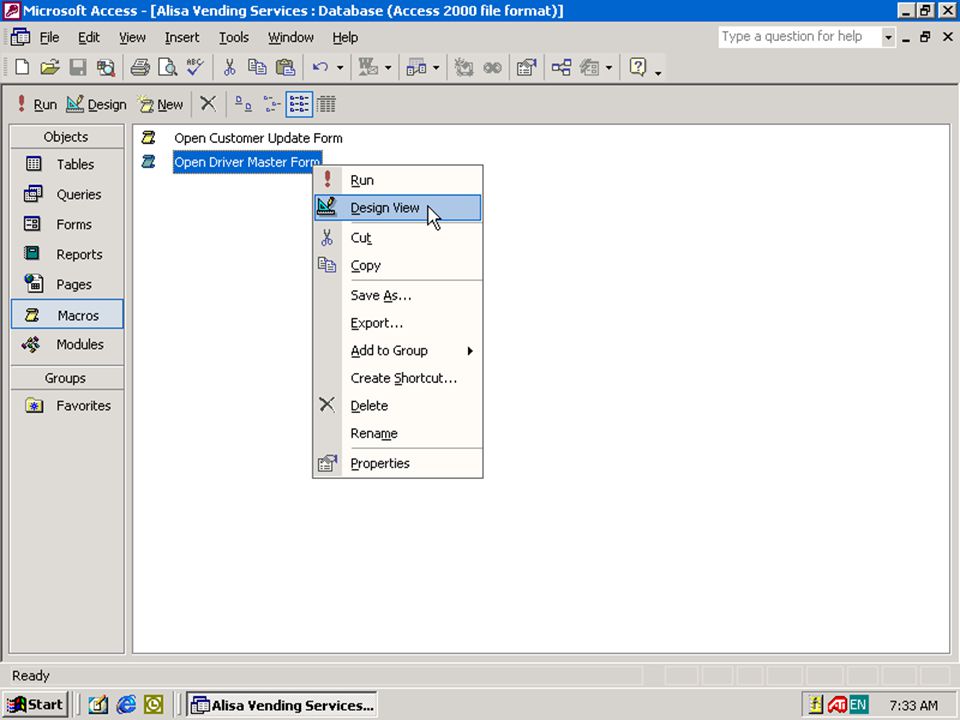This screenshot has width=960, height=720.
Task: Open the Edit menu
Action: pyautogui.click(x=89, y=38)
